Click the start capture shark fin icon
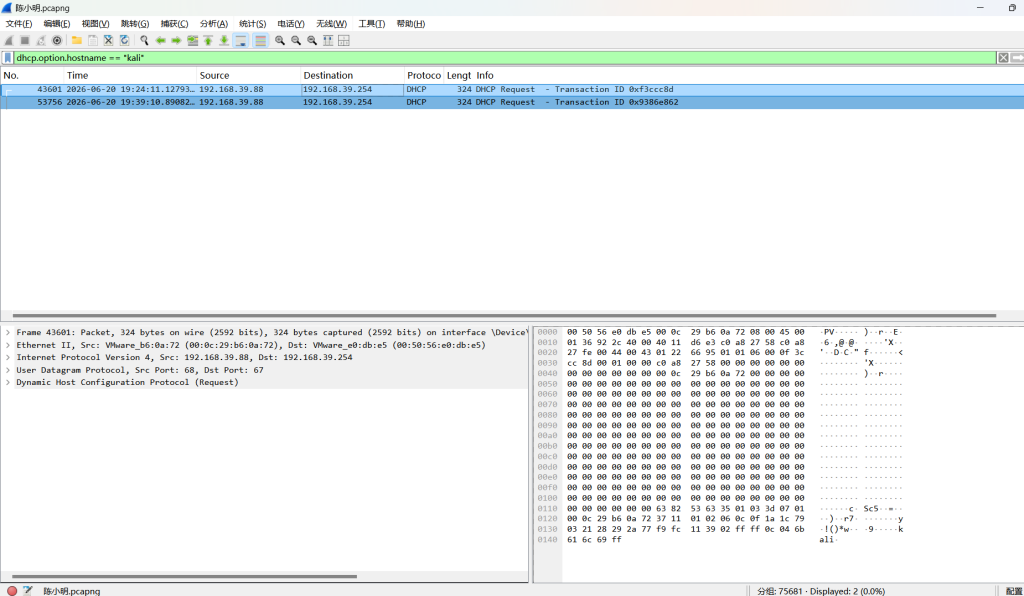 [x=9, y=40]
